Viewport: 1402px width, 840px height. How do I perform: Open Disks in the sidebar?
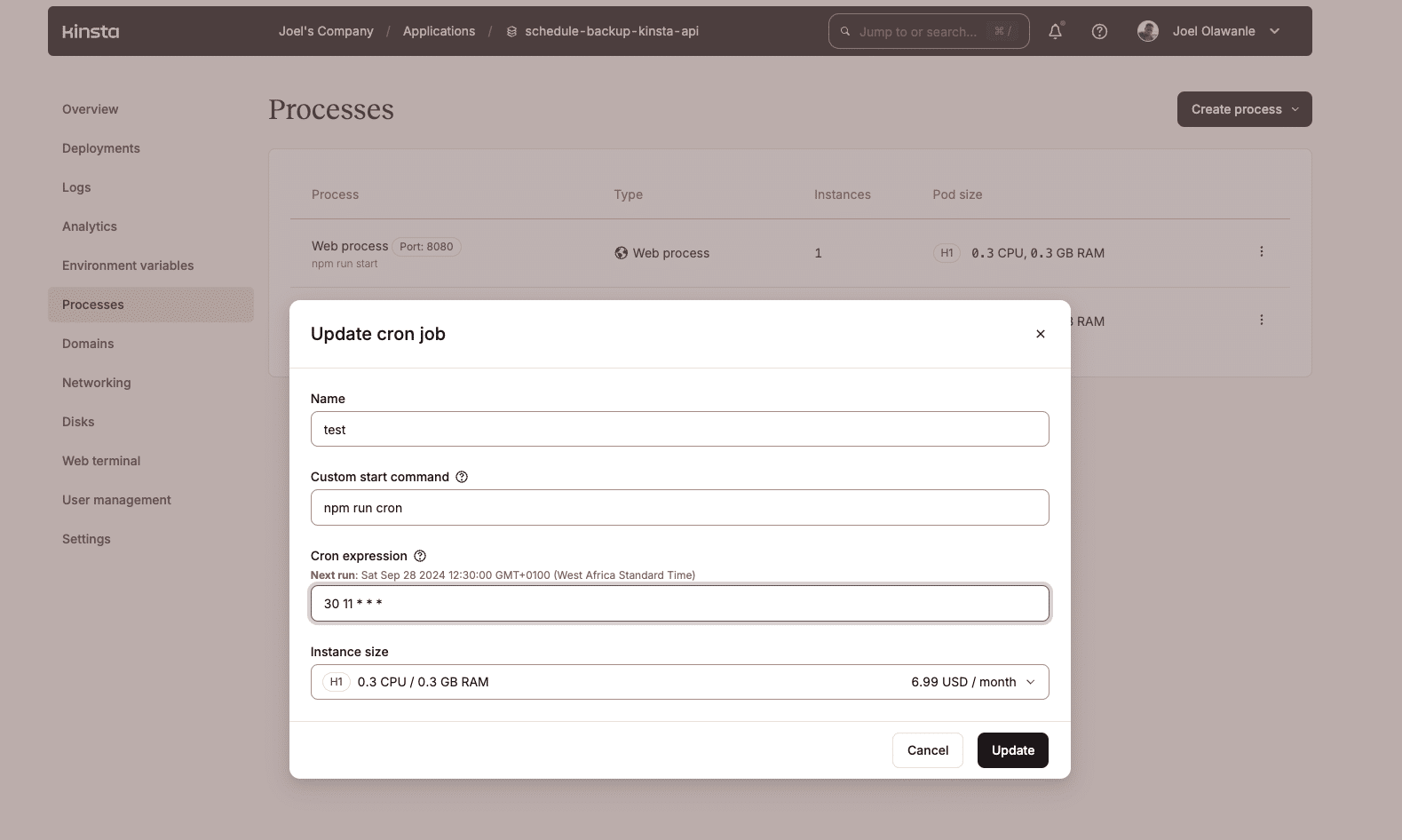(78, 422)
